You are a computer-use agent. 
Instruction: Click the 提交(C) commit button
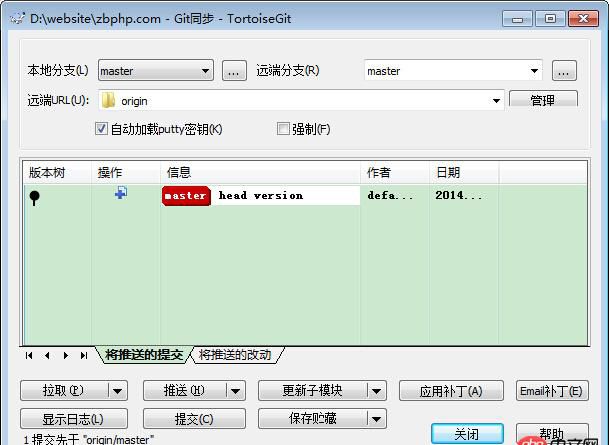pyautogui.click(x=194, y=419)
